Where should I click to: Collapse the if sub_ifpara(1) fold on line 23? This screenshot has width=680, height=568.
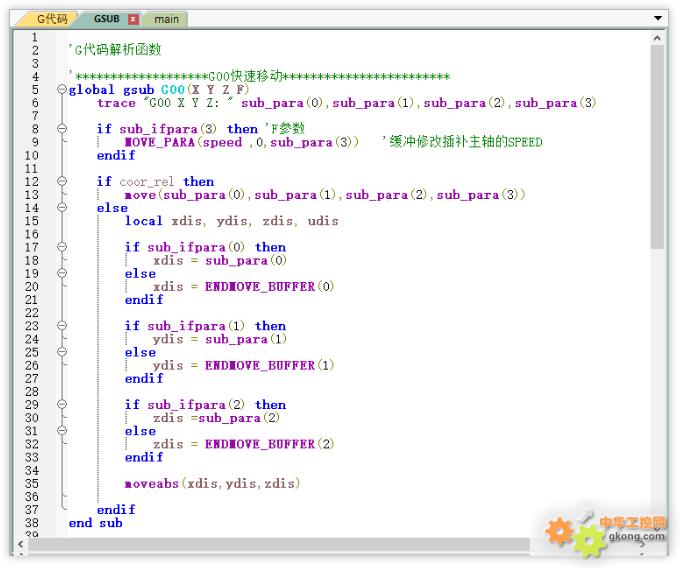pos(62,325)
